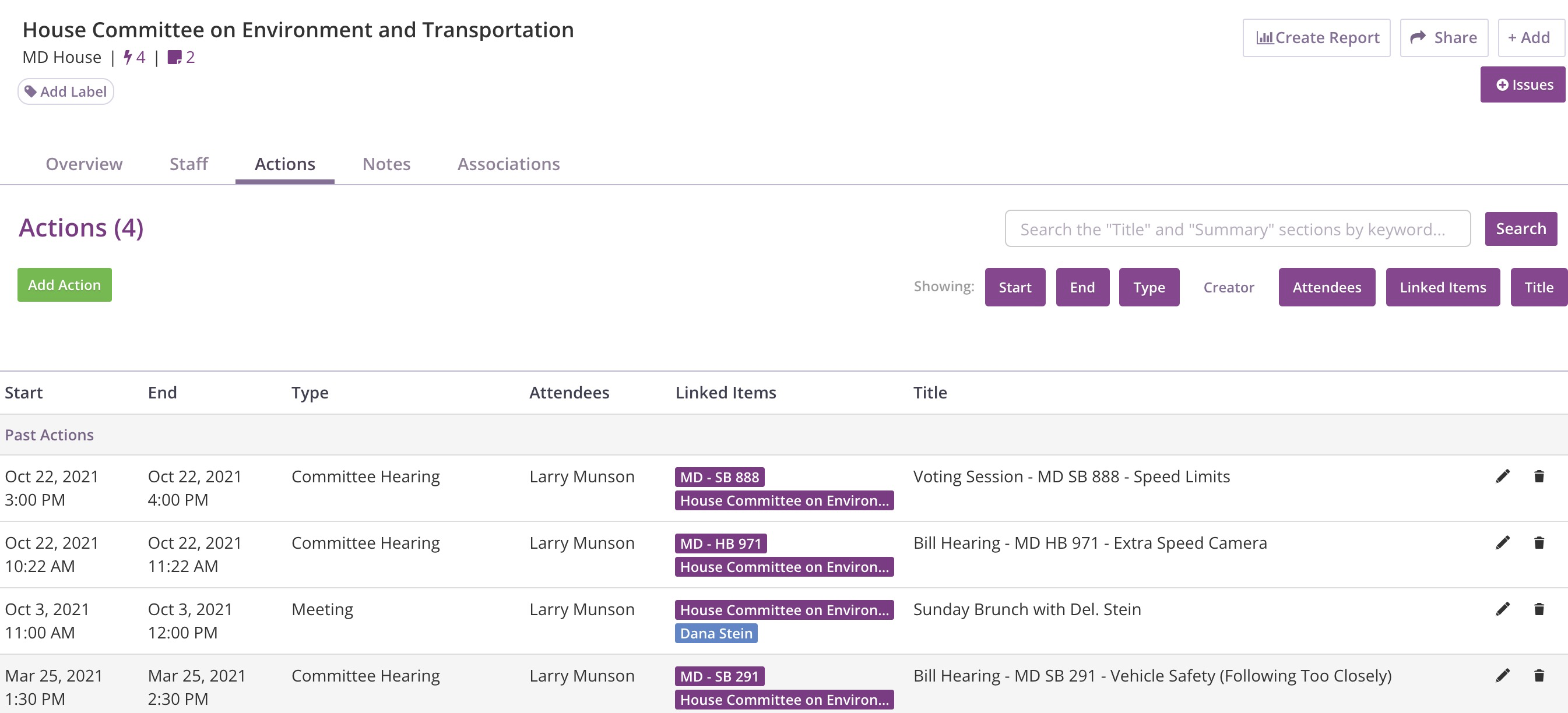Add to Issues
This screenshot has height=713, width=1568.
1524,84
